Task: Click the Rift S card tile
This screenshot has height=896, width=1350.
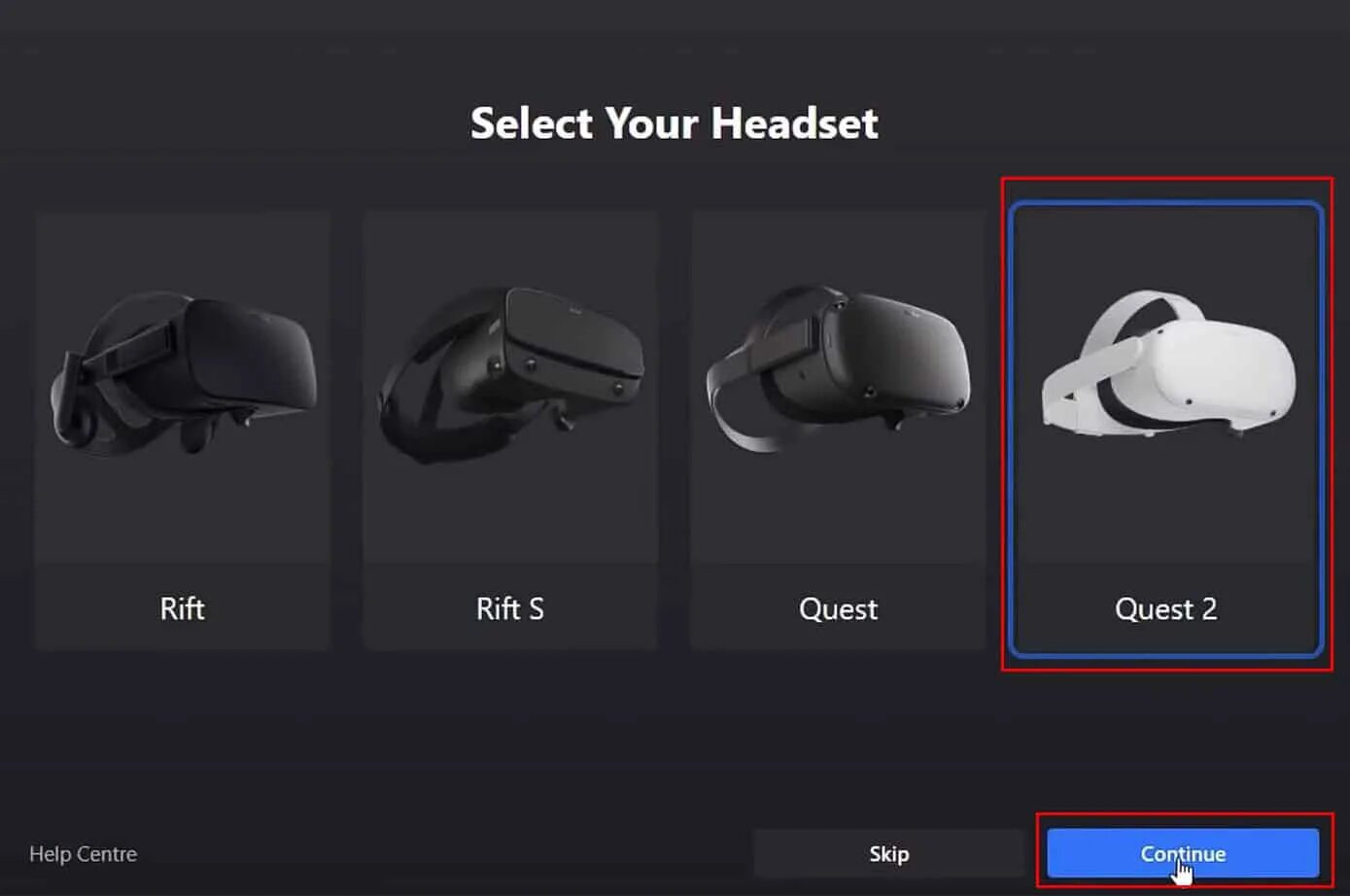Action: tap(510, 431)
